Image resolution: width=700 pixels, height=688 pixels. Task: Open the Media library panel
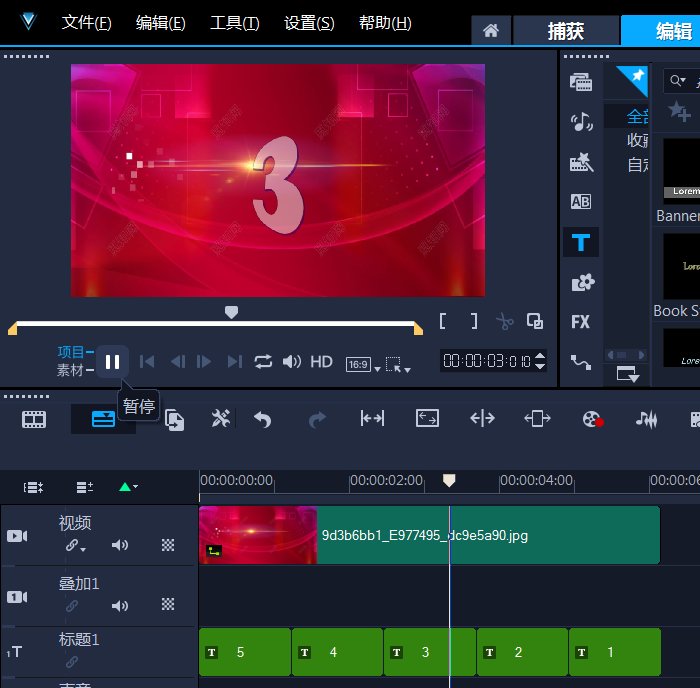click(x=580, y=82)
